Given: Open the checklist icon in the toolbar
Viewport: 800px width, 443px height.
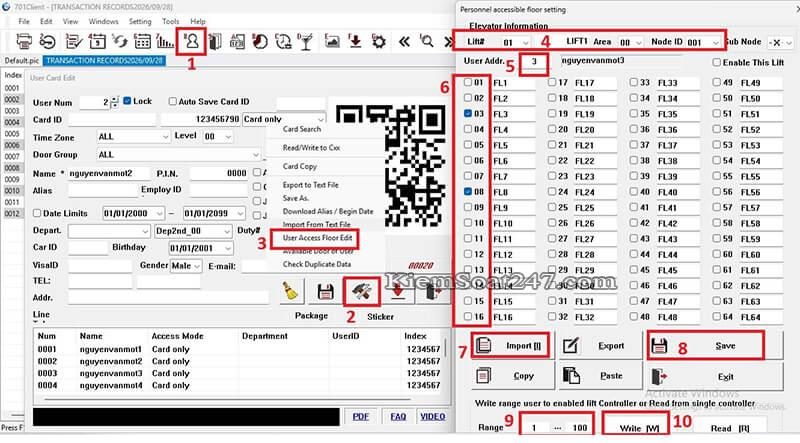Looking at the screenshot, I should pyautogui.click(x=74, y=41).
